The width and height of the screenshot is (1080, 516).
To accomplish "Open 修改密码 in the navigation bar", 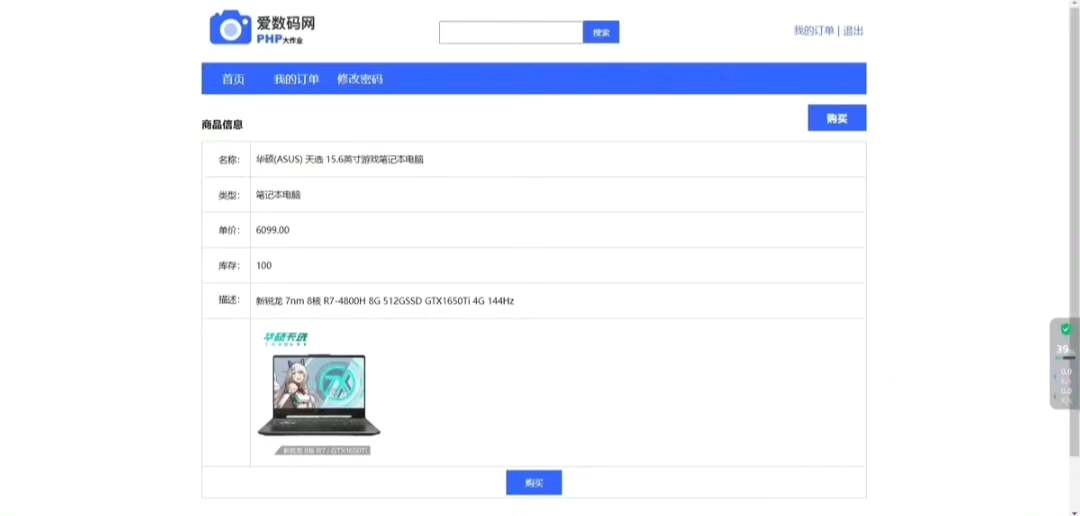I will tap(360, 79).
